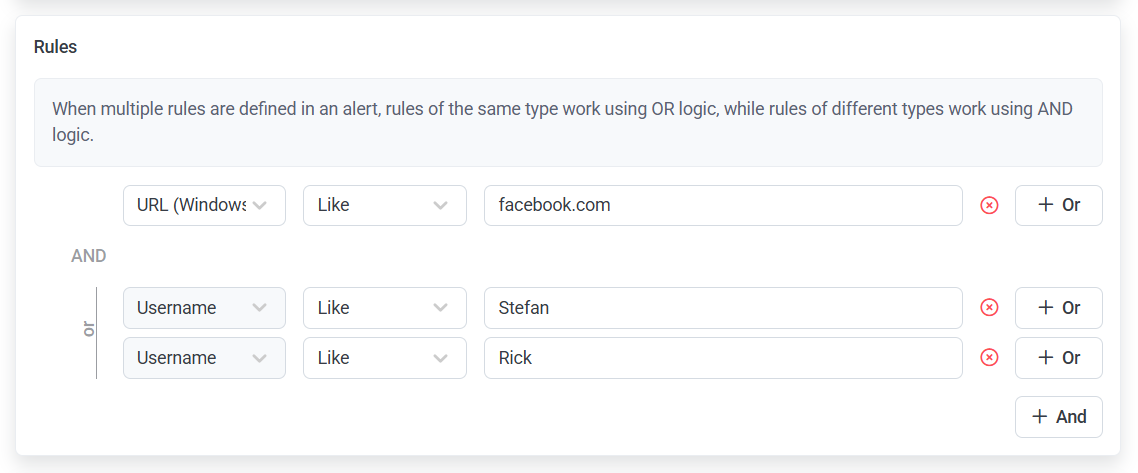Click plus Or beside facebook.com rule

(x=1058, y=205)
